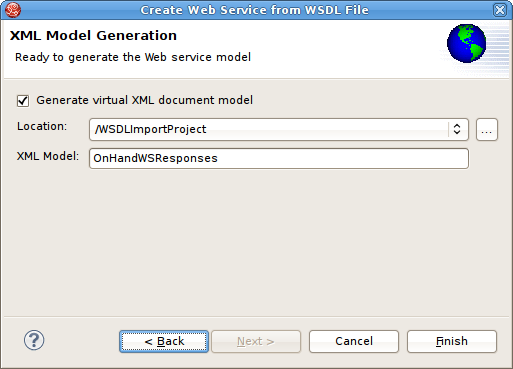Go to previous page with Back button
513x369 pixels.
tap(164, 341)
